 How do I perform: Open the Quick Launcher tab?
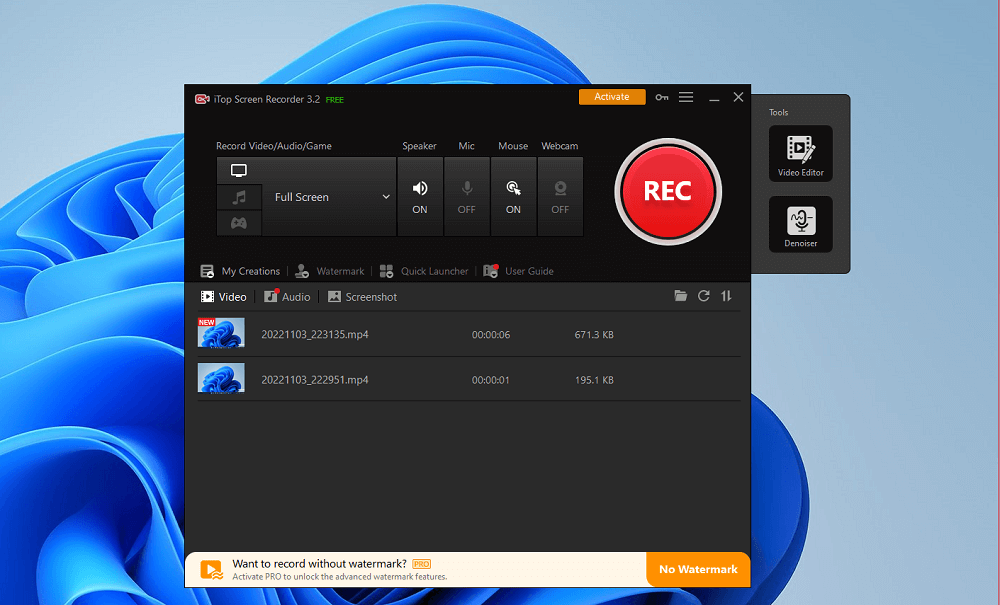(x=424, y=271)
